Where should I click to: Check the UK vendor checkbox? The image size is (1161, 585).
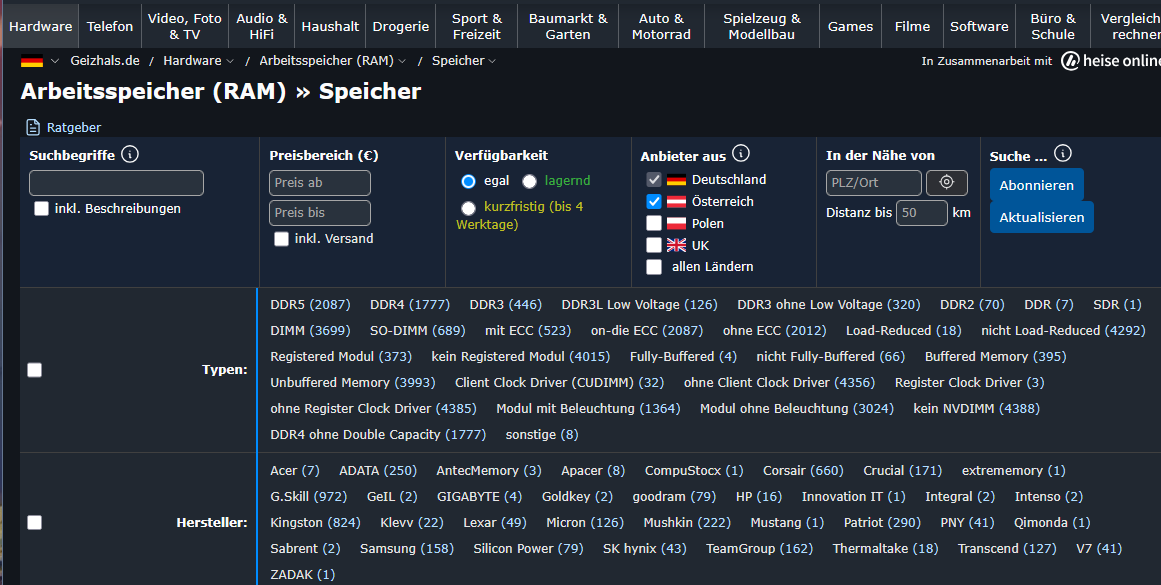[654, 245]
